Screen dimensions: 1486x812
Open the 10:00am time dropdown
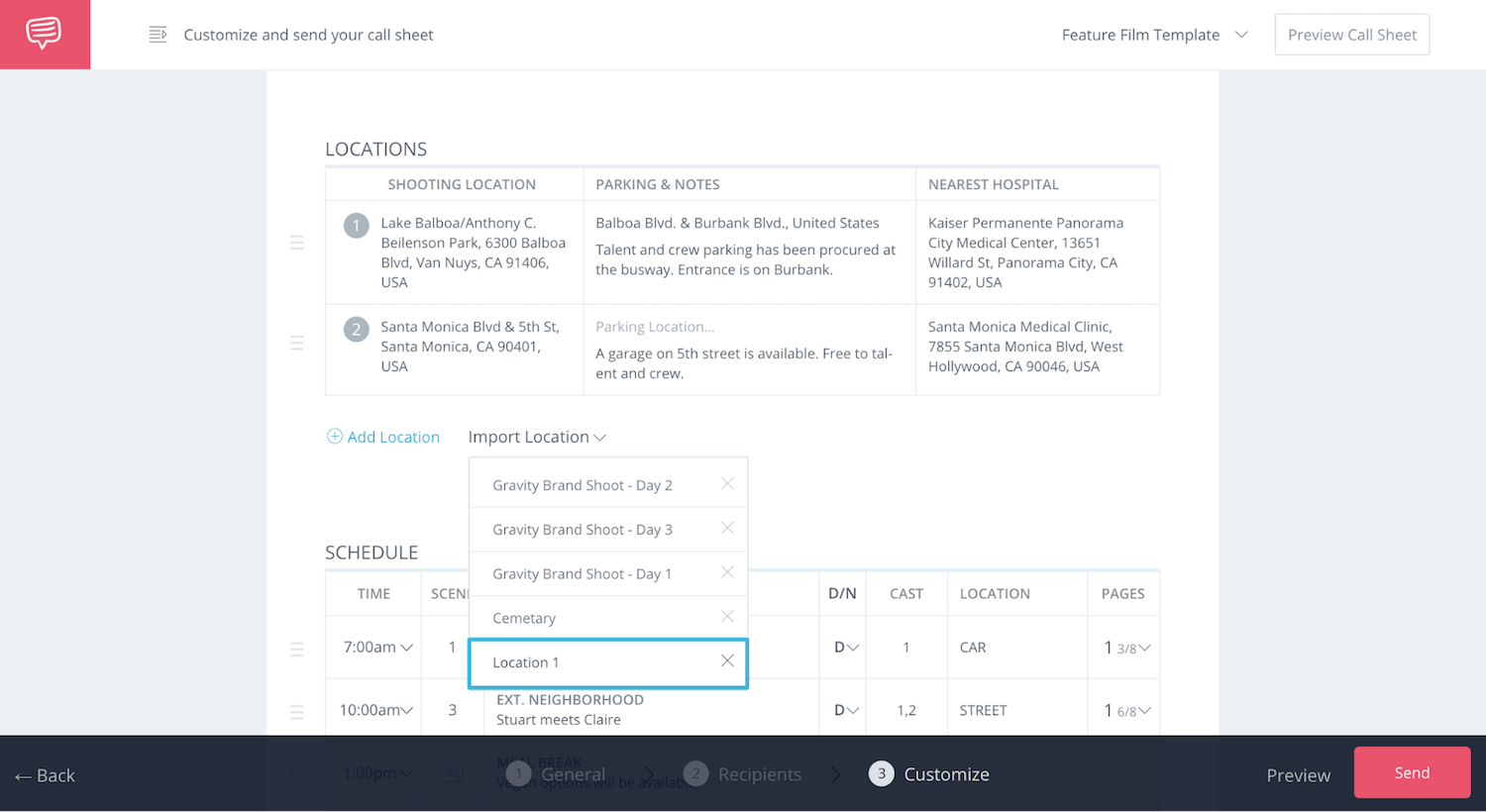(376, 710)
